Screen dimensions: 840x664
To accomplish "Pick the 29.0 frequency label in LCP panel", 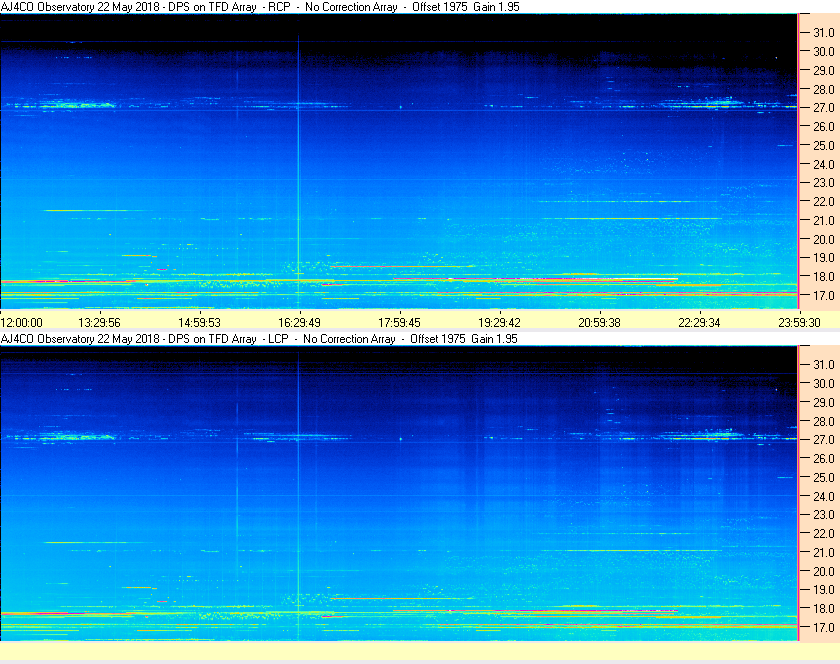I will click(x=824, y=402).
